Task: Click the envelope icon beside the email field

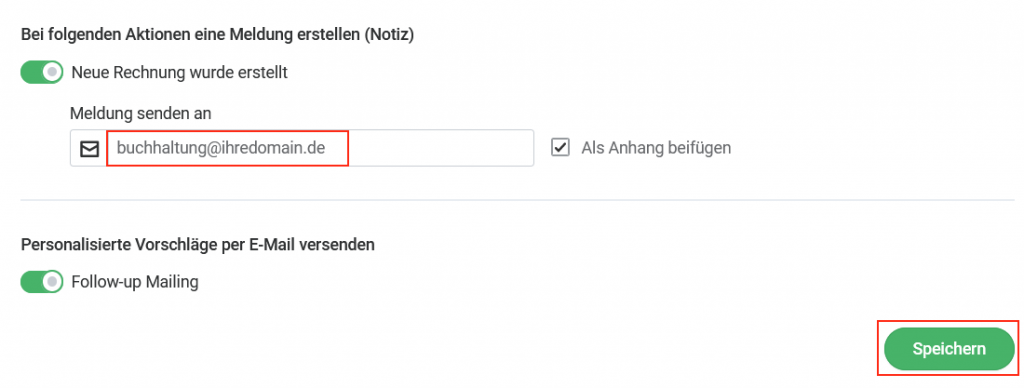Action: 89,148
